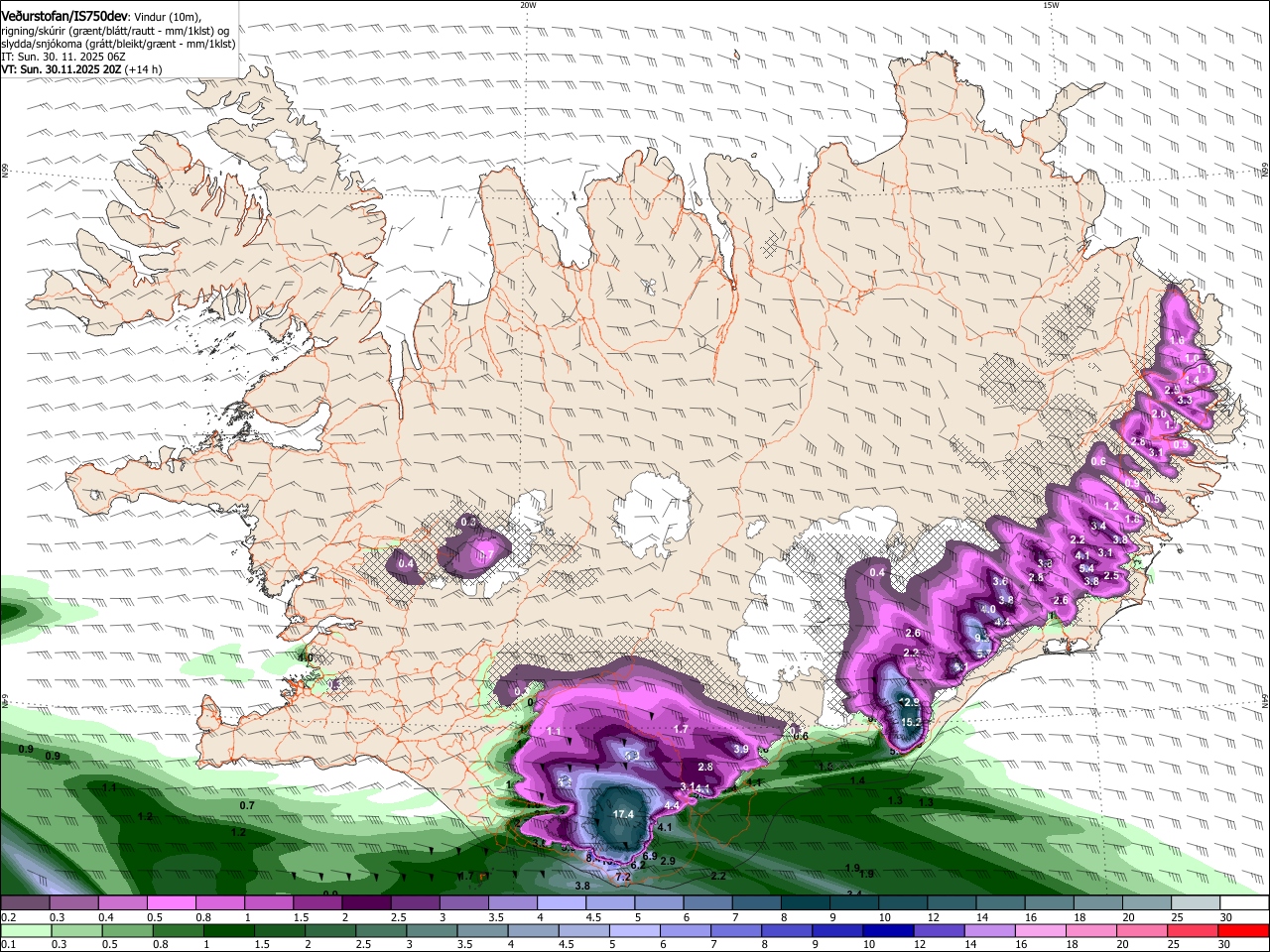This screenshot has width=1270, height=952.
Task: Pick the red-pink 25 swatch in bottom legend
Action: coord(1194,931)
